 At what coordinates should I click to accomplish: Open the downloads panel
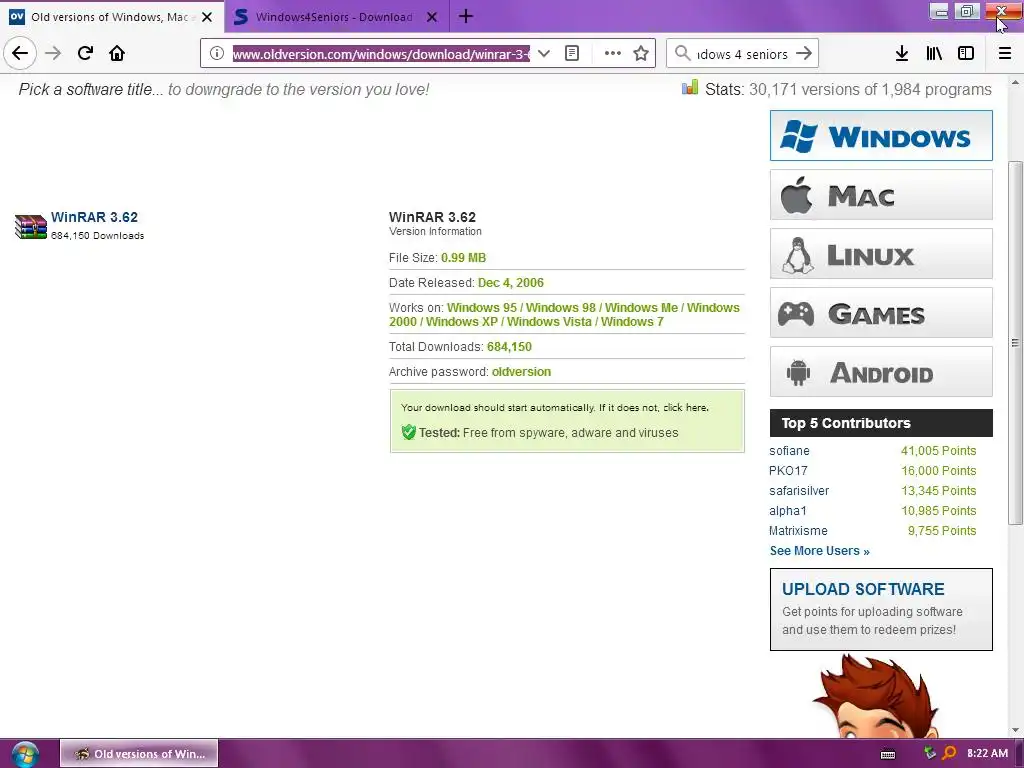point(902,54)
